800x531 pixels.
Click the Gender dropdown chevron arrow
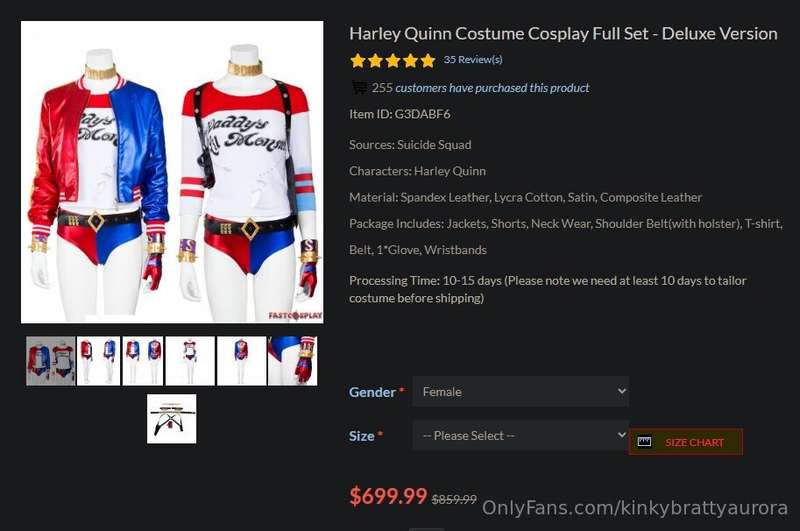[621, 391]
